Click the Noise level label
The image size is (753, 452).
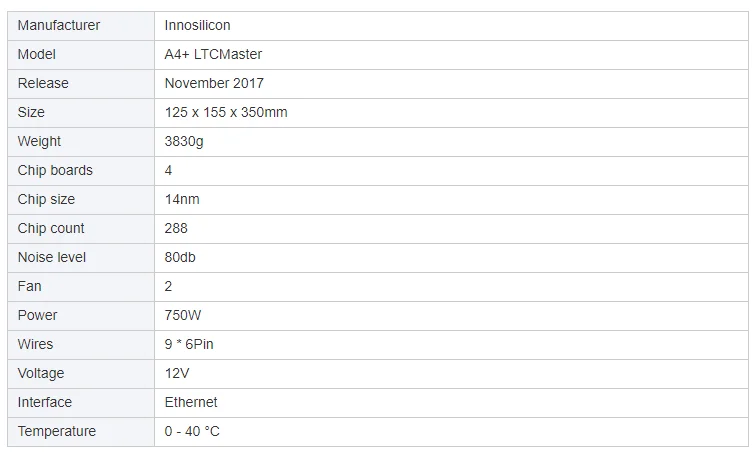click(x=52, y=257)
